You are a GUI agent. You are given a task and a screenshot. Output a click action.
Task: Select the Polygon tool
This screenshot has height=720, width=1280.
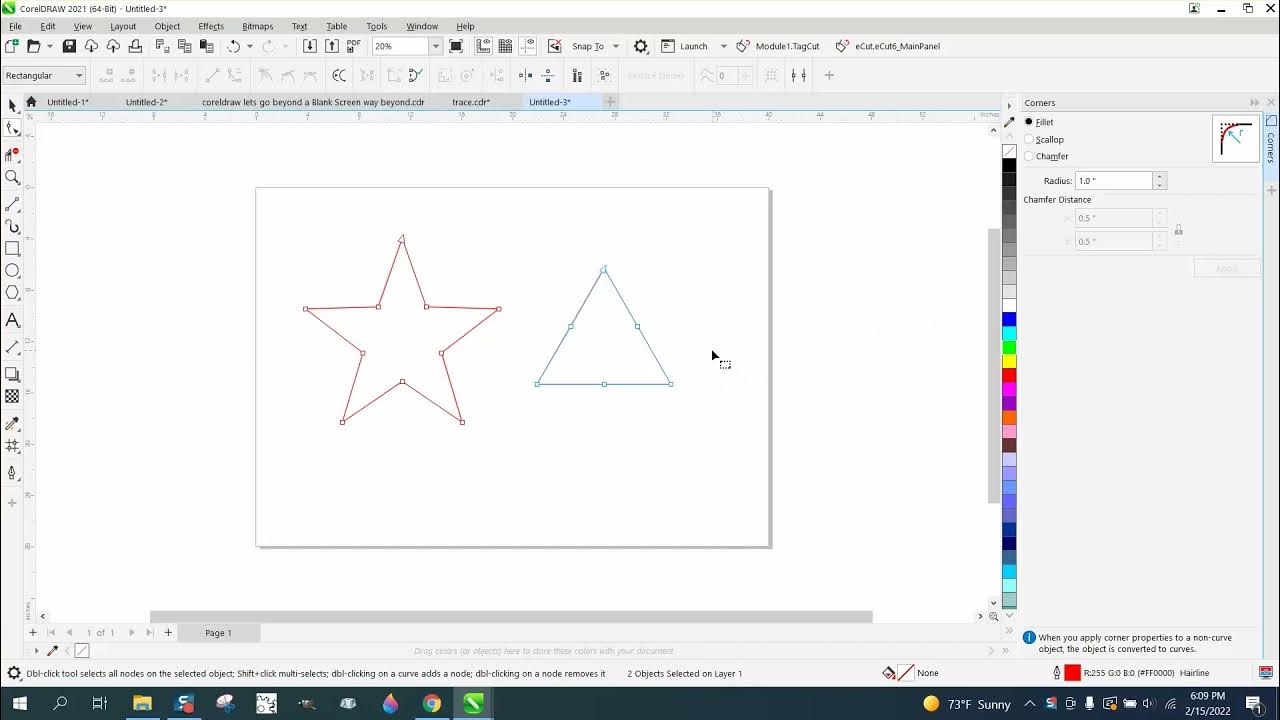(x=12, y=293)
